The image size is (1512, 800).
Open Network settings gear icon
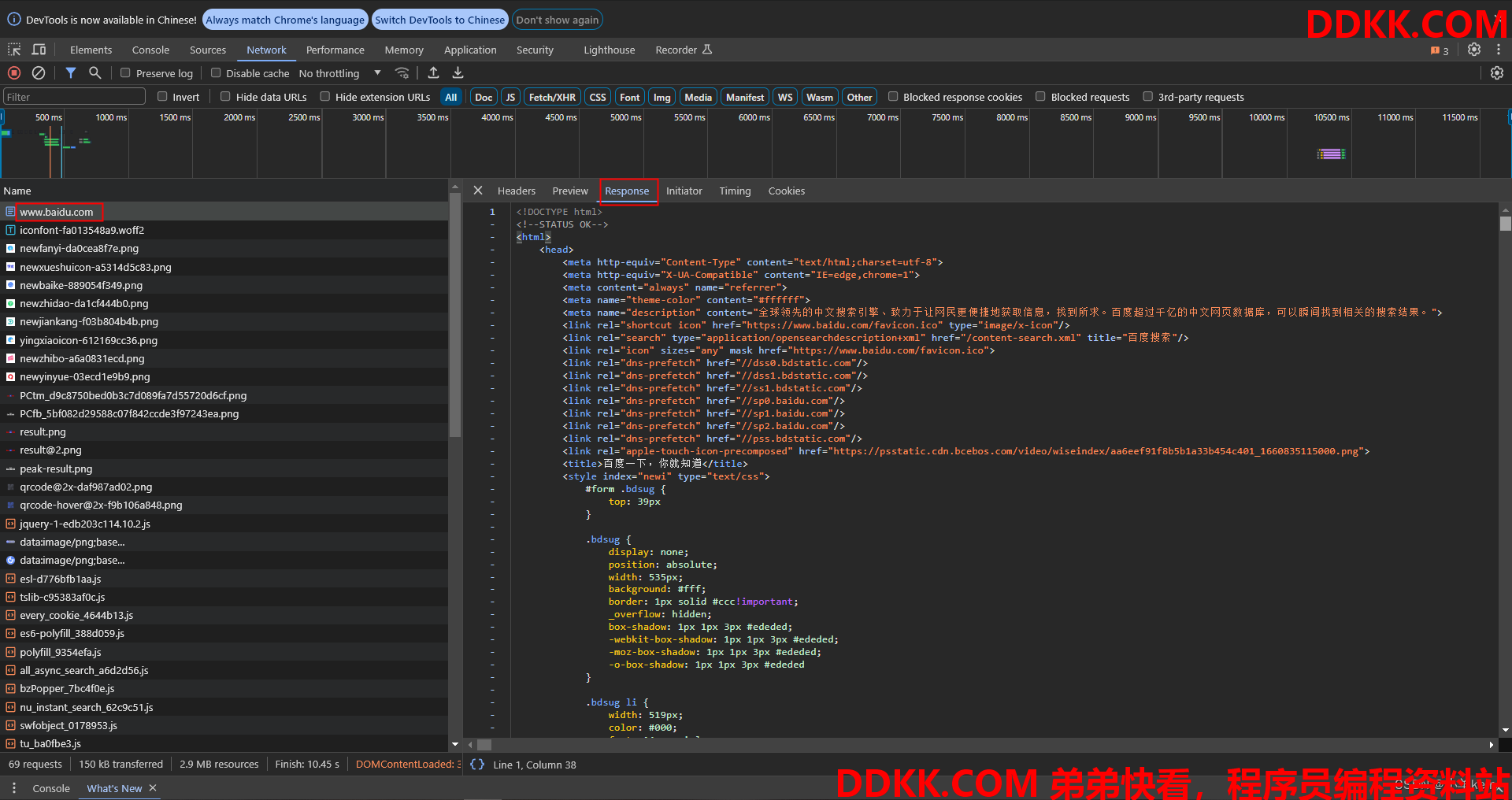click(1497, 72)
